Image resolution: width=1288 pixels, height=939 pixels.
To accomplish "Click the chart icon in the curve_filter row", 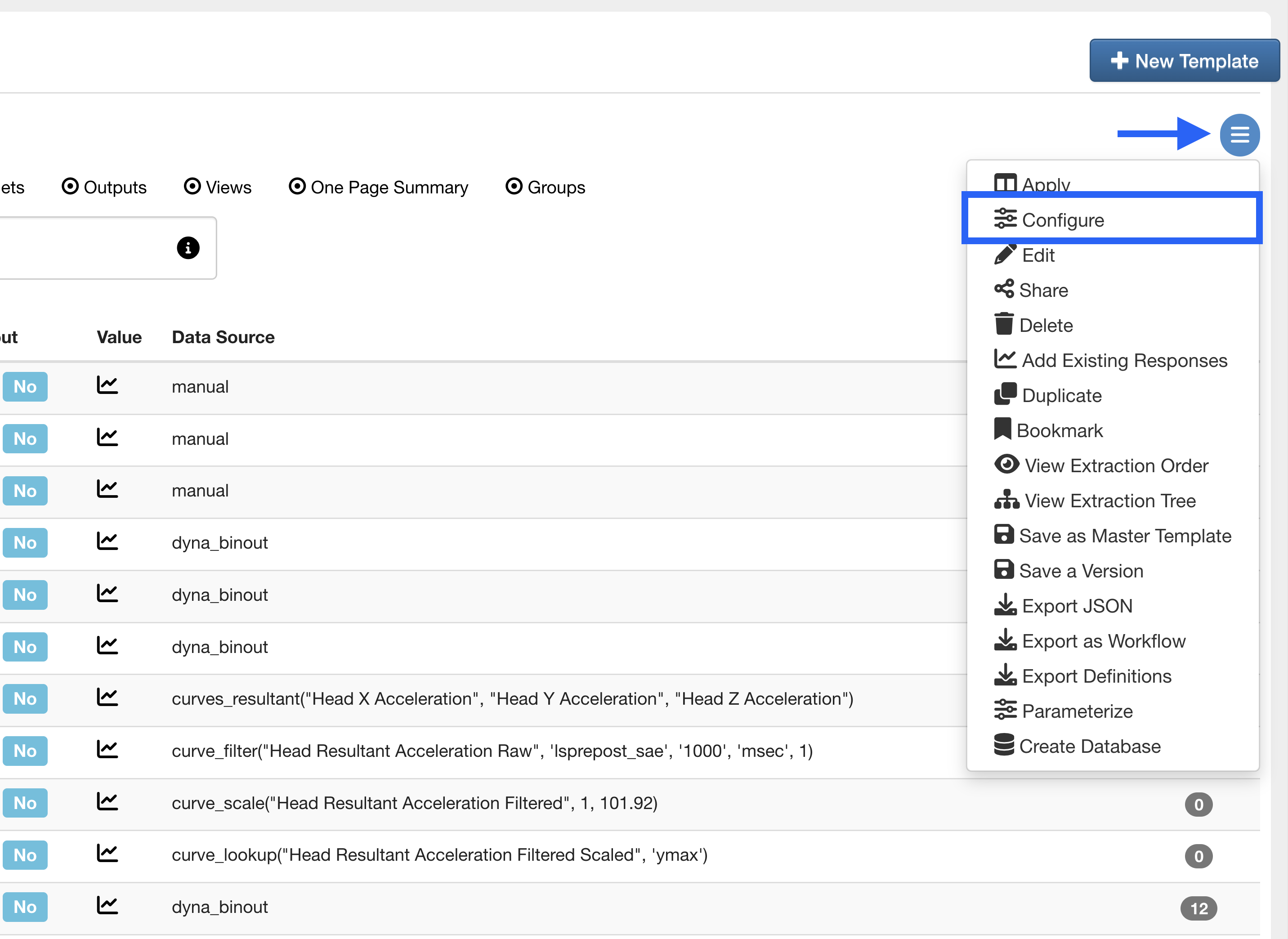I will (107, 750).
